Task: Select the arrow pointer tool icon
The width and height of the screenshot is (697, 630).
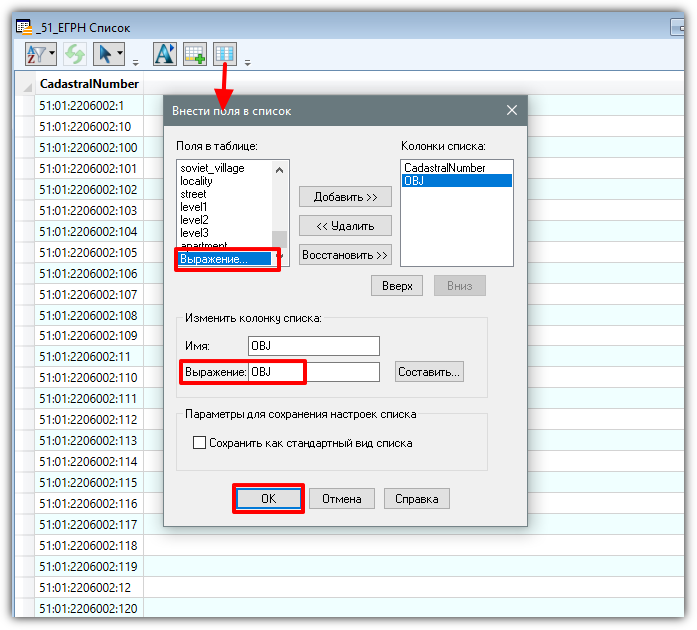Action: pyautogui.click(x=104, y=54)
